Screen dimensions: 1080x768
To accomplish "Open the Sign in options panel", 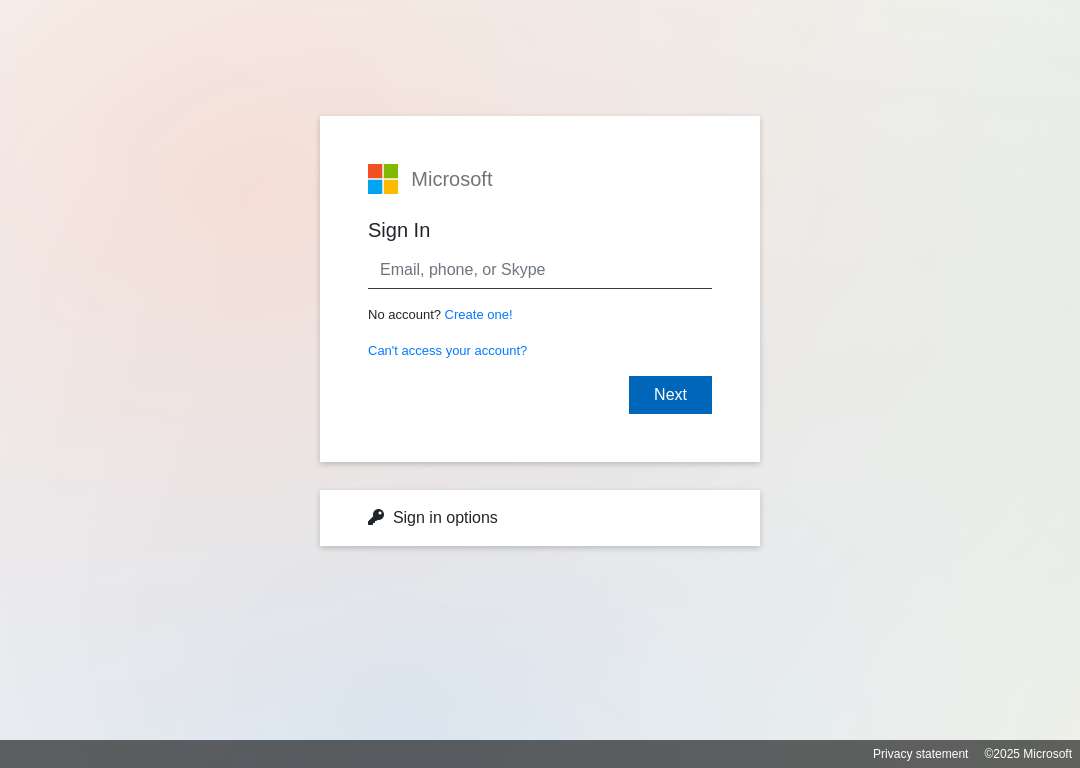I will pos(540,518).
